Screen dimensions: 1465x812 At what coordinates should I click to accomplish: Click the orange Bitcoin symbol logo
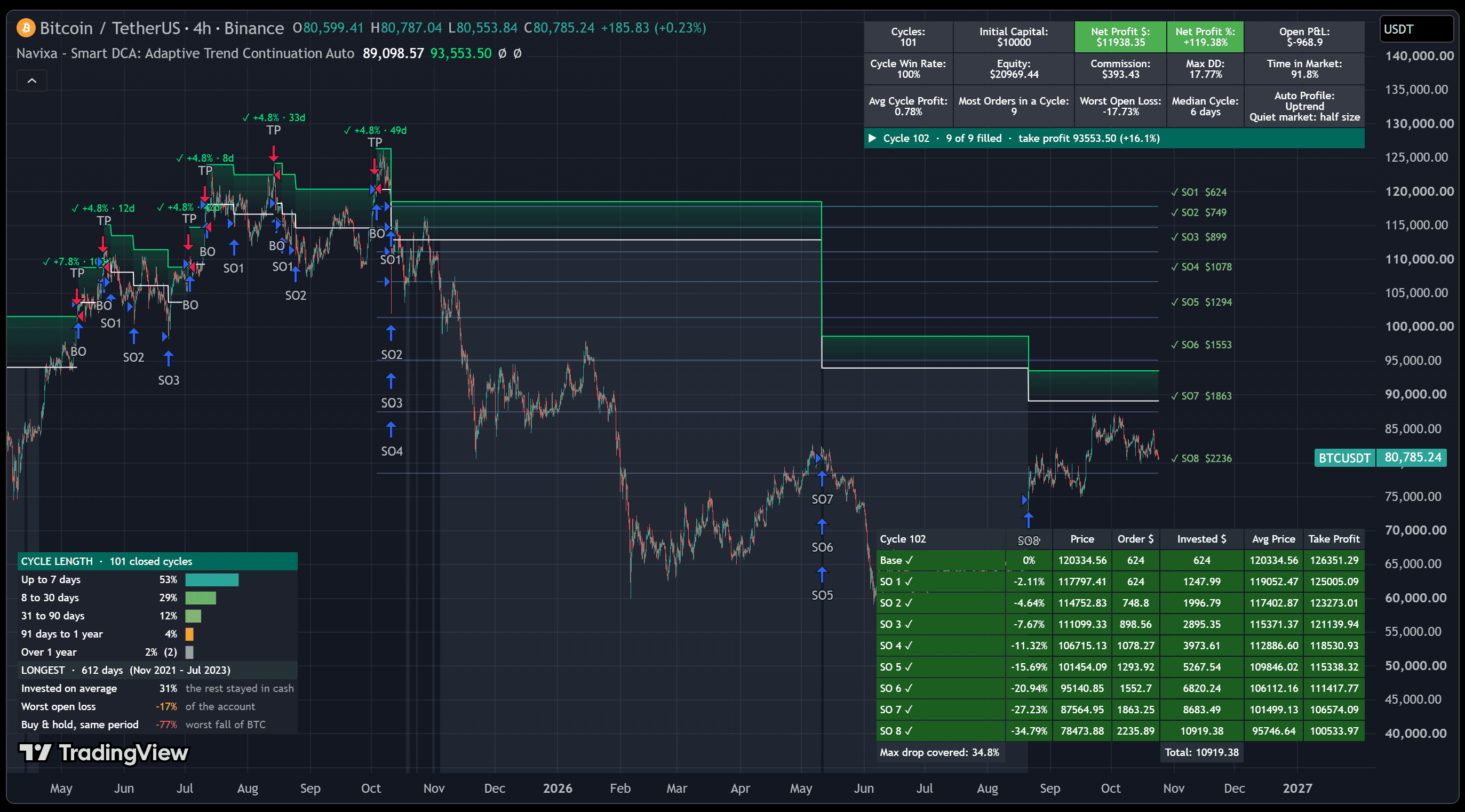pos(26,28)
